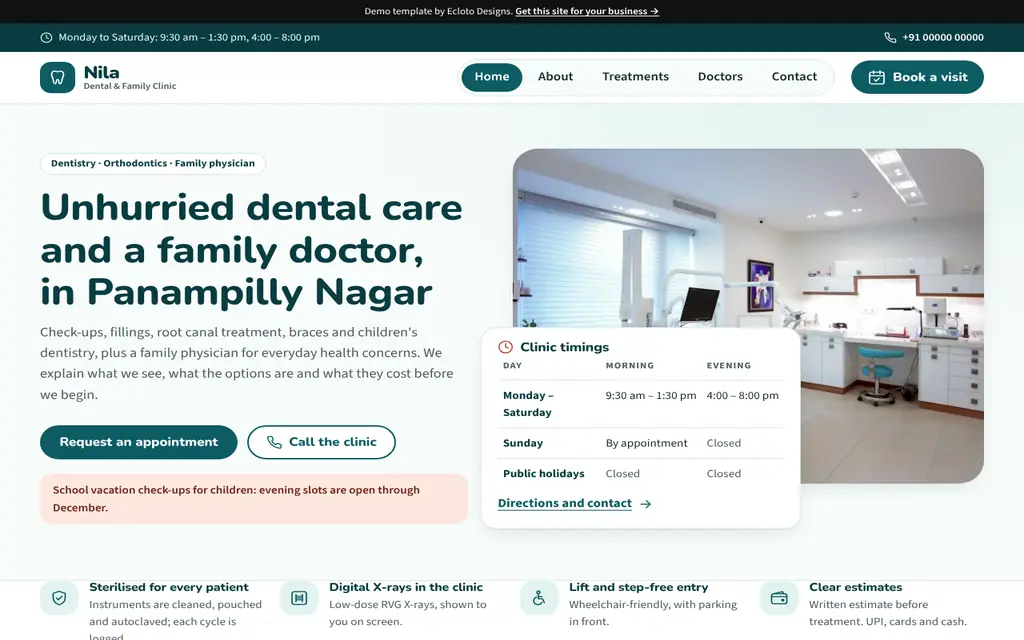Click the 4:00 – 8:00 pm table cell

pos(743,396)
